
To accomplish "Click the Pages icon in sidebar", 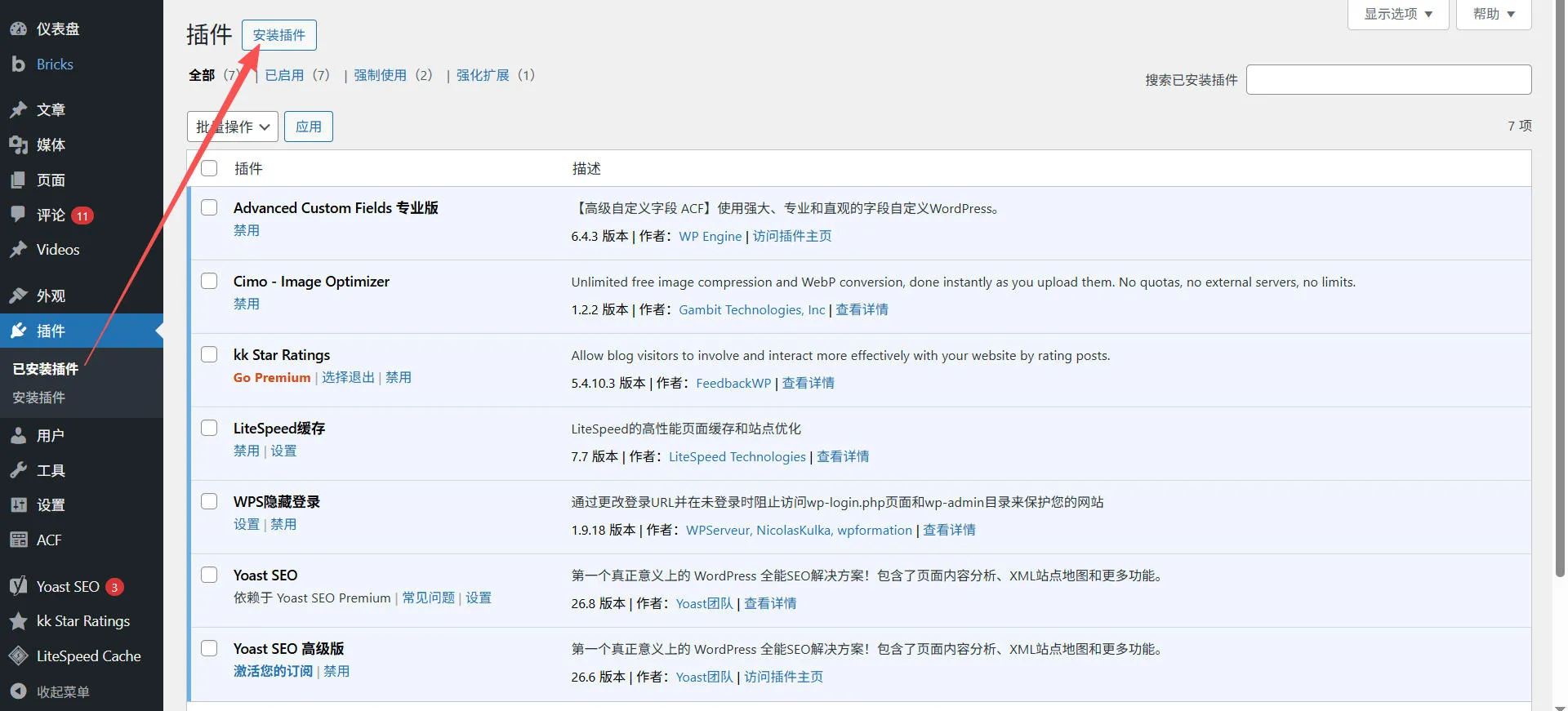I will pyautogui.click(x=19, y=180).
